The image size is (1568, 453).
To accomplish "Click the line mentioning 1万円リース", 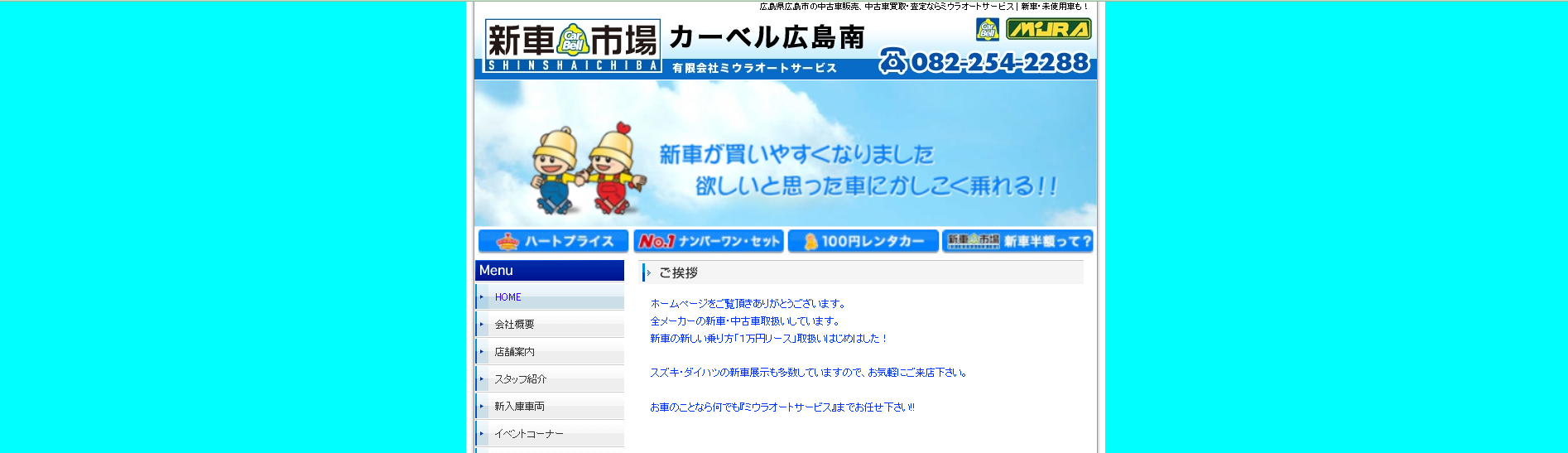I will click(769, 339).
